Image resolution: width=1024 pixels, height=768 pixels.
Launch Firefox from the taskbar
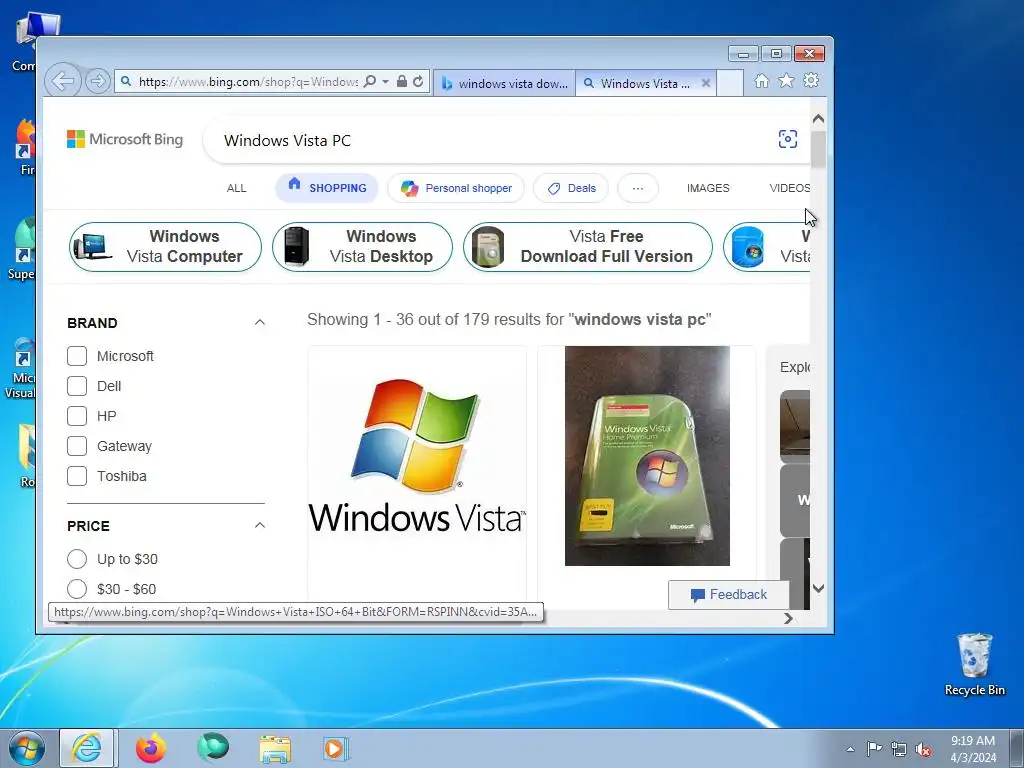coord(150,748)
